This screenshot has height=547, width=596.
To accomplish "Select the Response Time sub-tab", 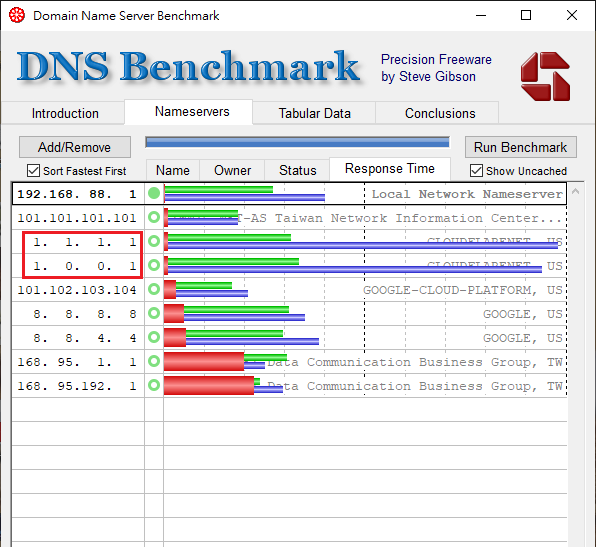I will (390, 169).
